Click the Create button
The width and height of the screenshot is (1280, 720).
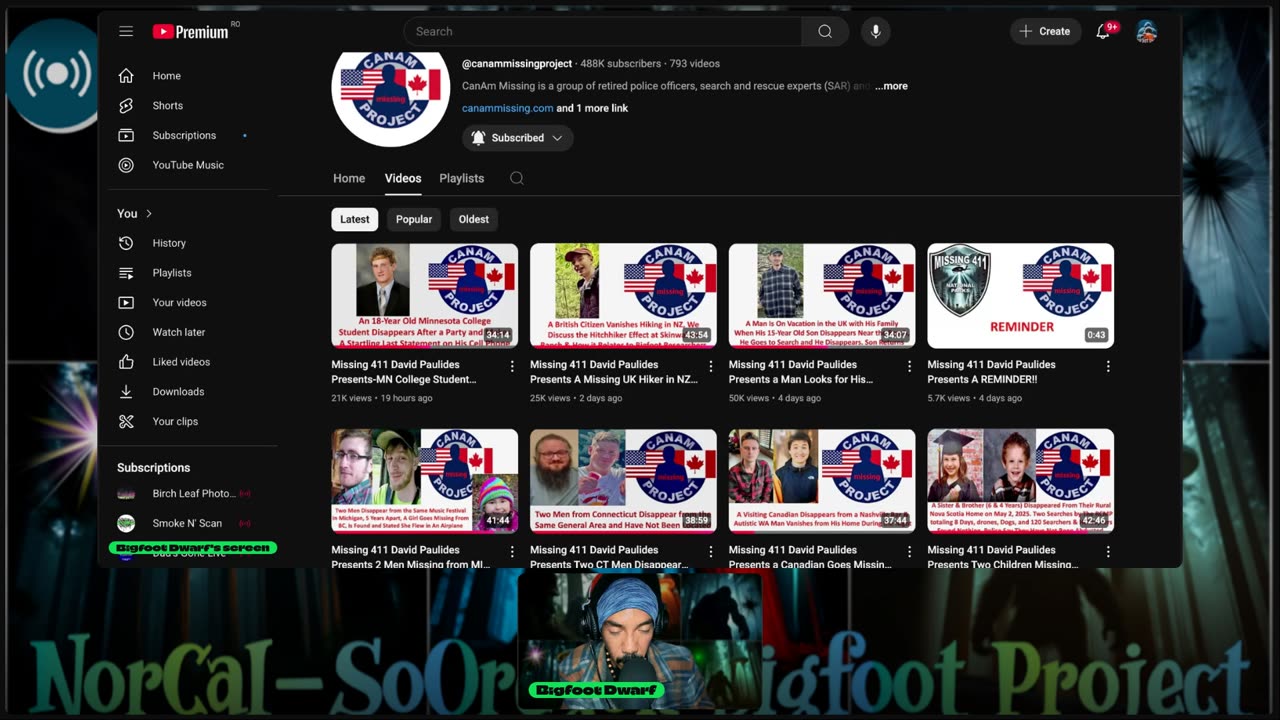1045,31
